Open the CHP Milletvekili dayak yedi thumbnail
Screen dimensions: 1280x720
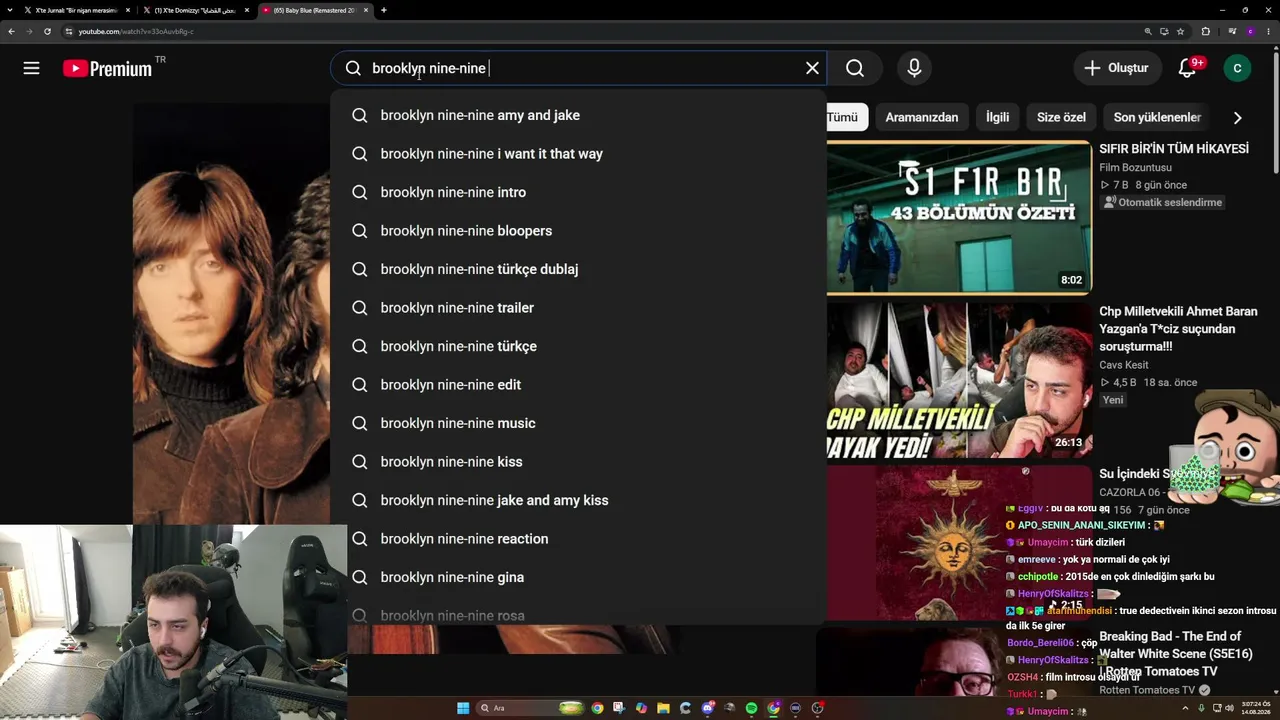point(959,380)
